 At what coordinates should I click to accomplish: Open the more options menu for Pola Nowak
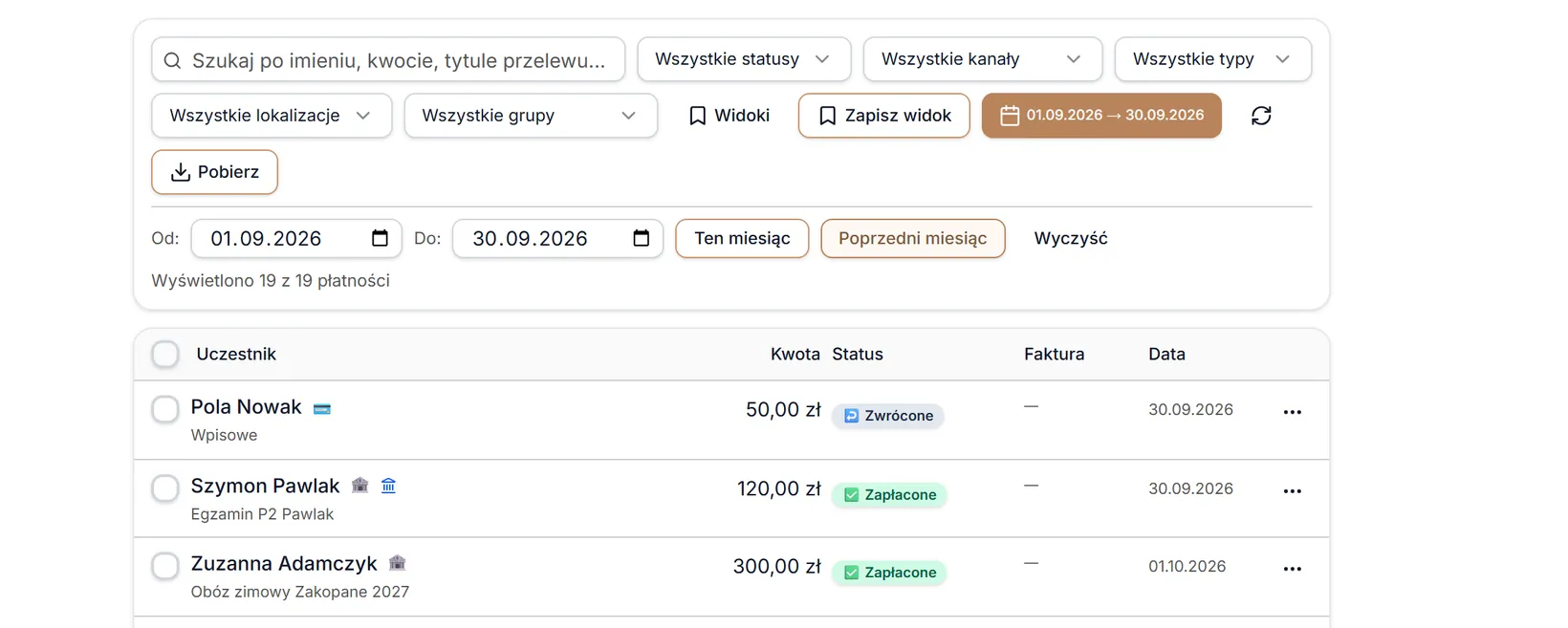1293,412
